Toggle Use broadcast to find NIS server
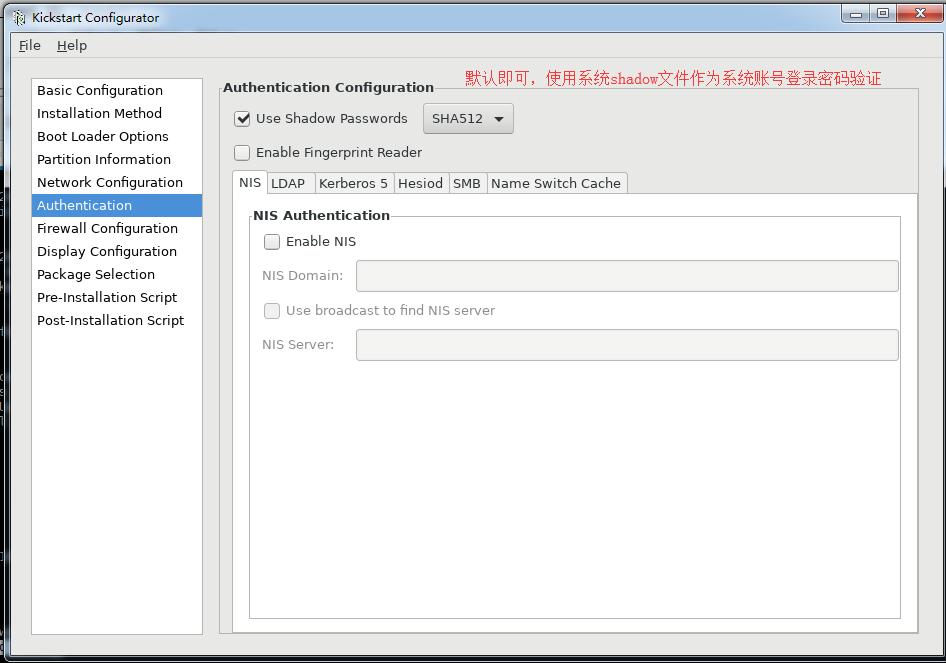This screenshot has height=663, width=946. coord(272,311)
